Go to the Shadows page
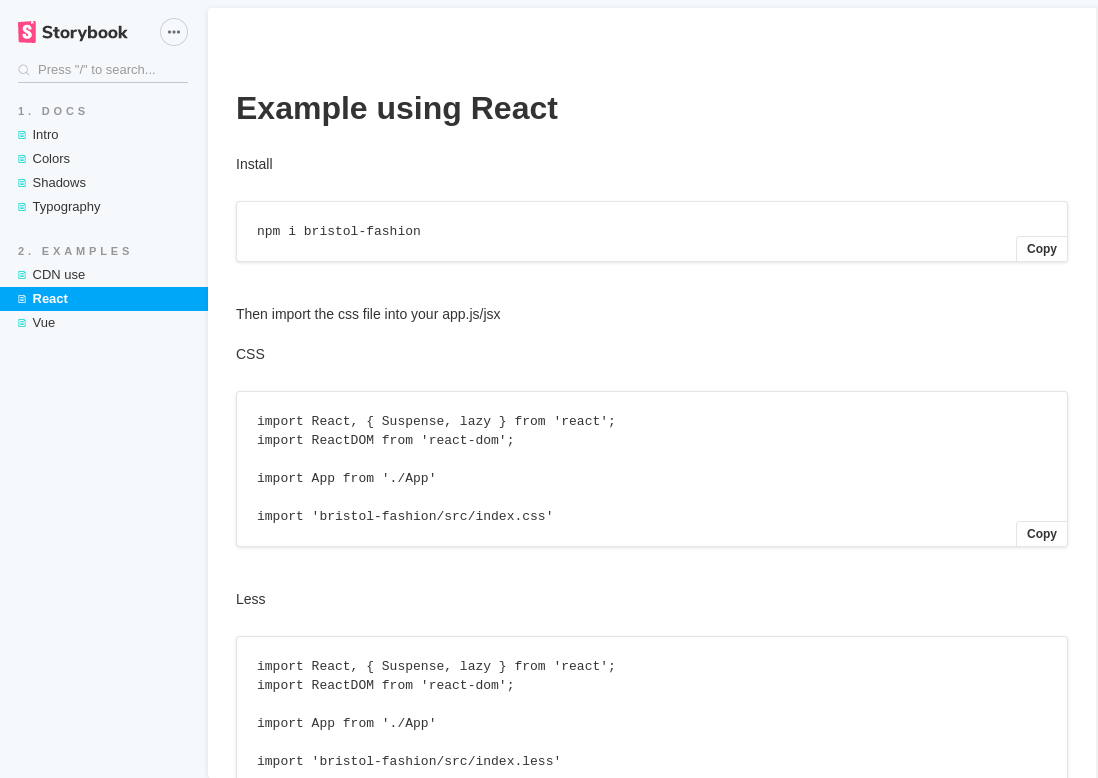 coord(104,183)
